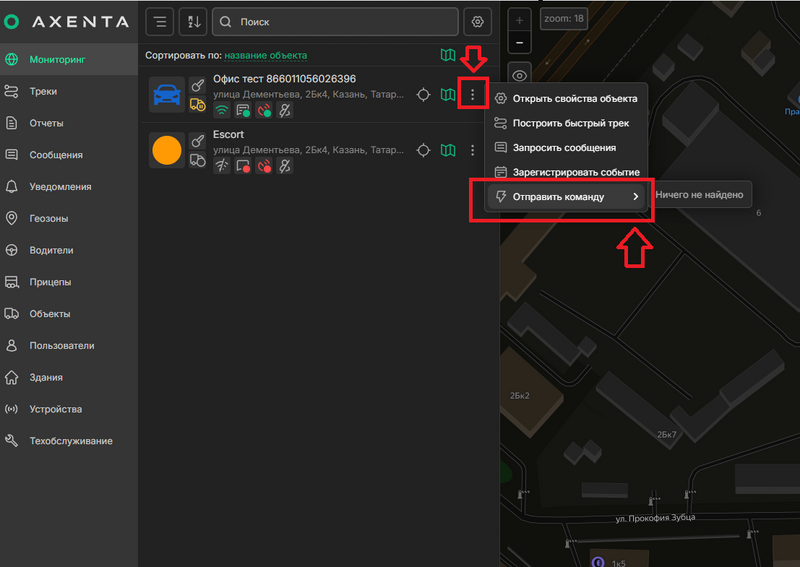Image resolution: width=800 pixels, height=567 pixels.
Task: Click the wifi connection status icon of Офис тест
Action: point(221,110)
